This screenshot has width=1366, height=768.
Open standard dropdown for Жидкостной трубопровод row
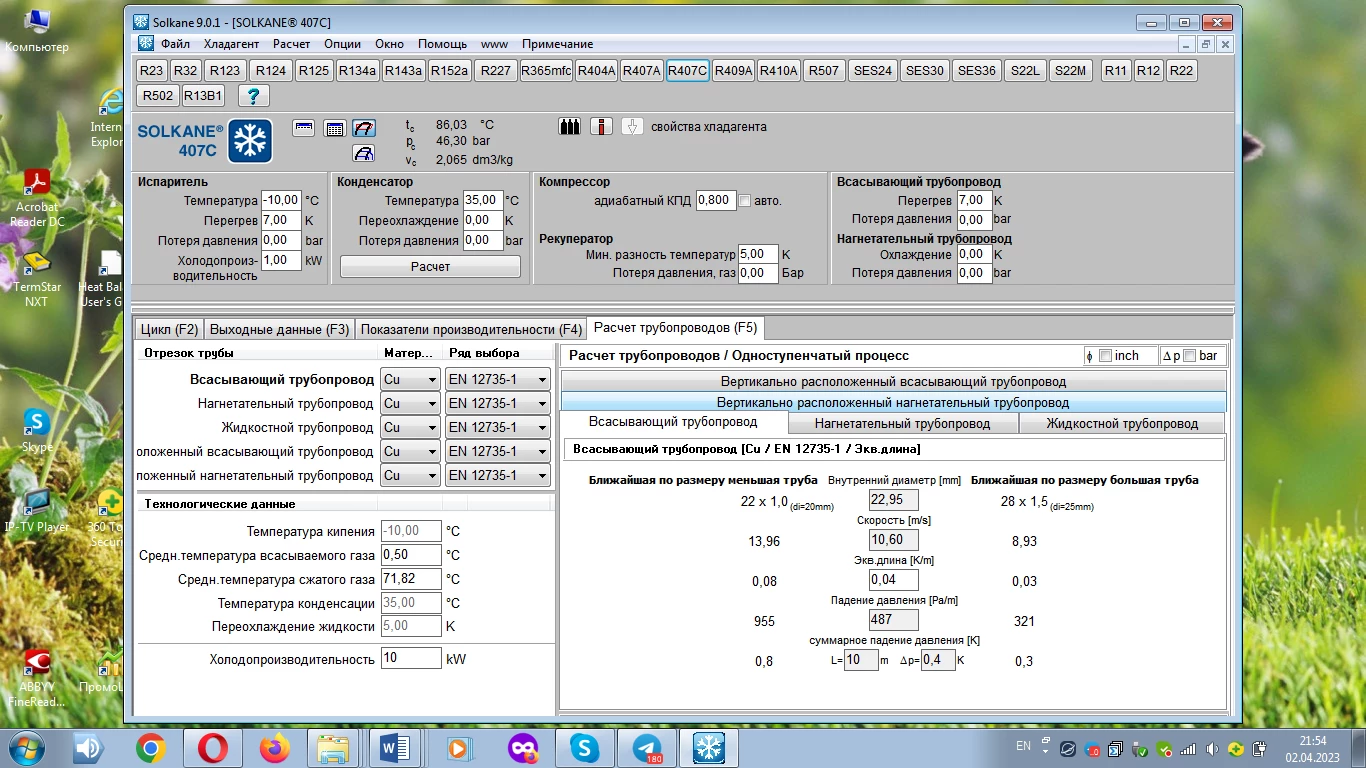tap(498, 427)
